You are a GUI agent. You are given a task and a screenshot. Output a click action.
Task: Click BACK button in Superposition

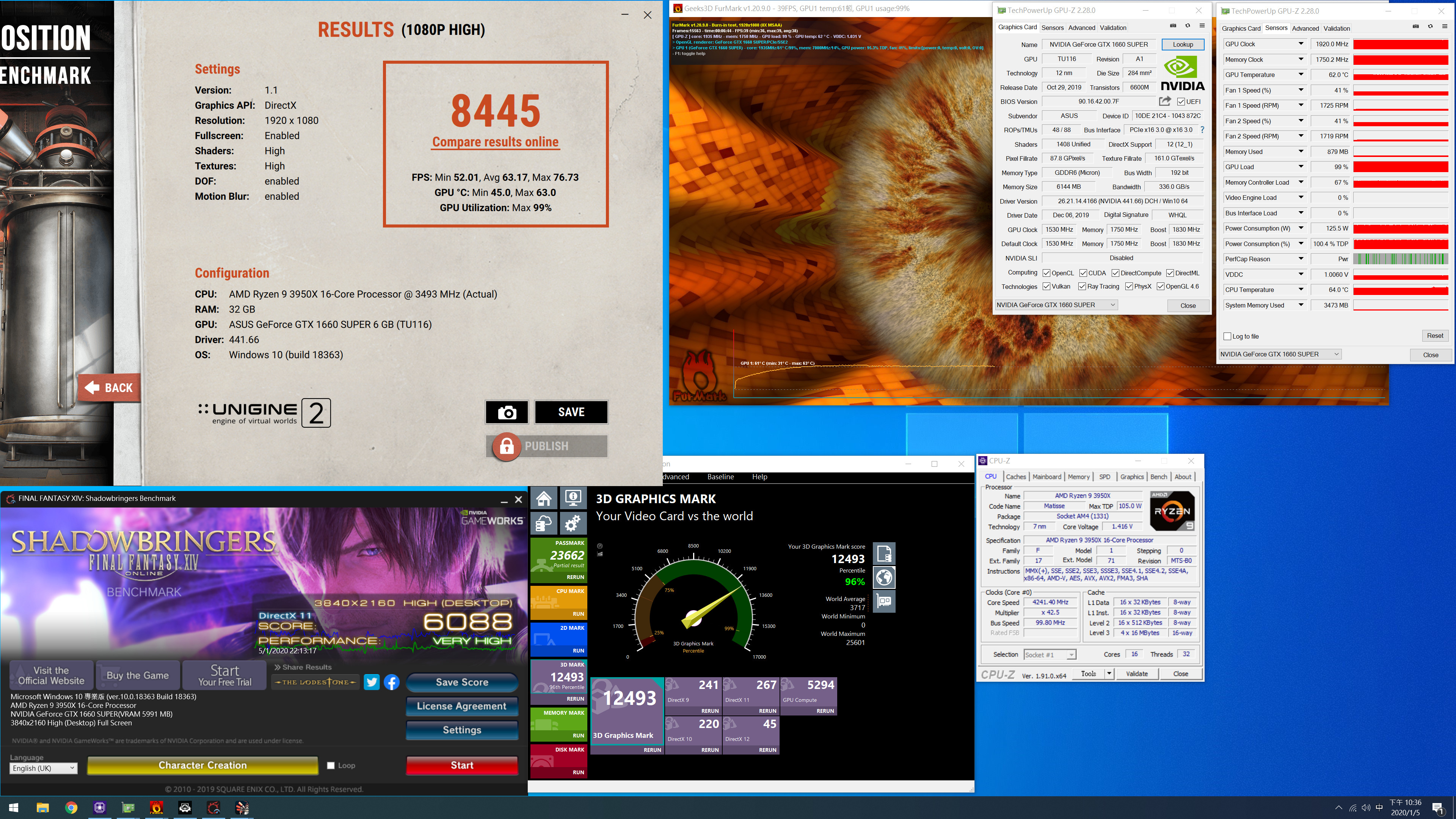[109, 388]
